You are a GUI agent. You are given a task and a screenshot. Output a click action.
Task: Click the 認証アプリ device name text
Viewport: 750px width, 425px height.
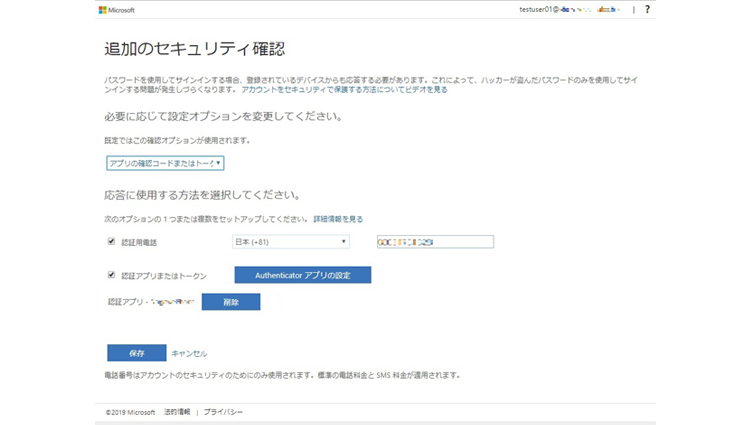pos(151,302)
